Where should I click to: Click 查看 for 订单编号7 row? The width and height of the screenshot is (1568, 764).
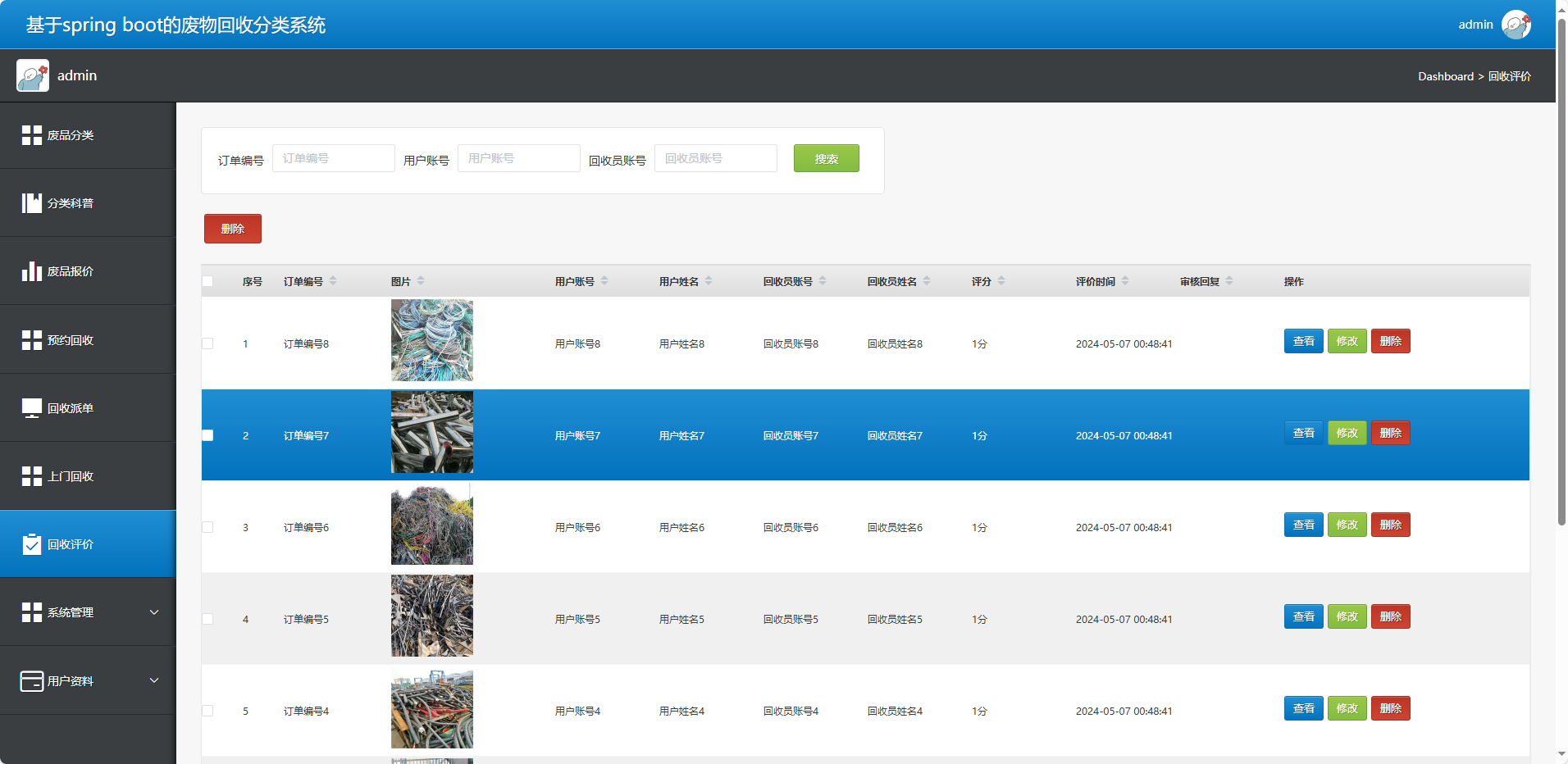point(1303,433)
